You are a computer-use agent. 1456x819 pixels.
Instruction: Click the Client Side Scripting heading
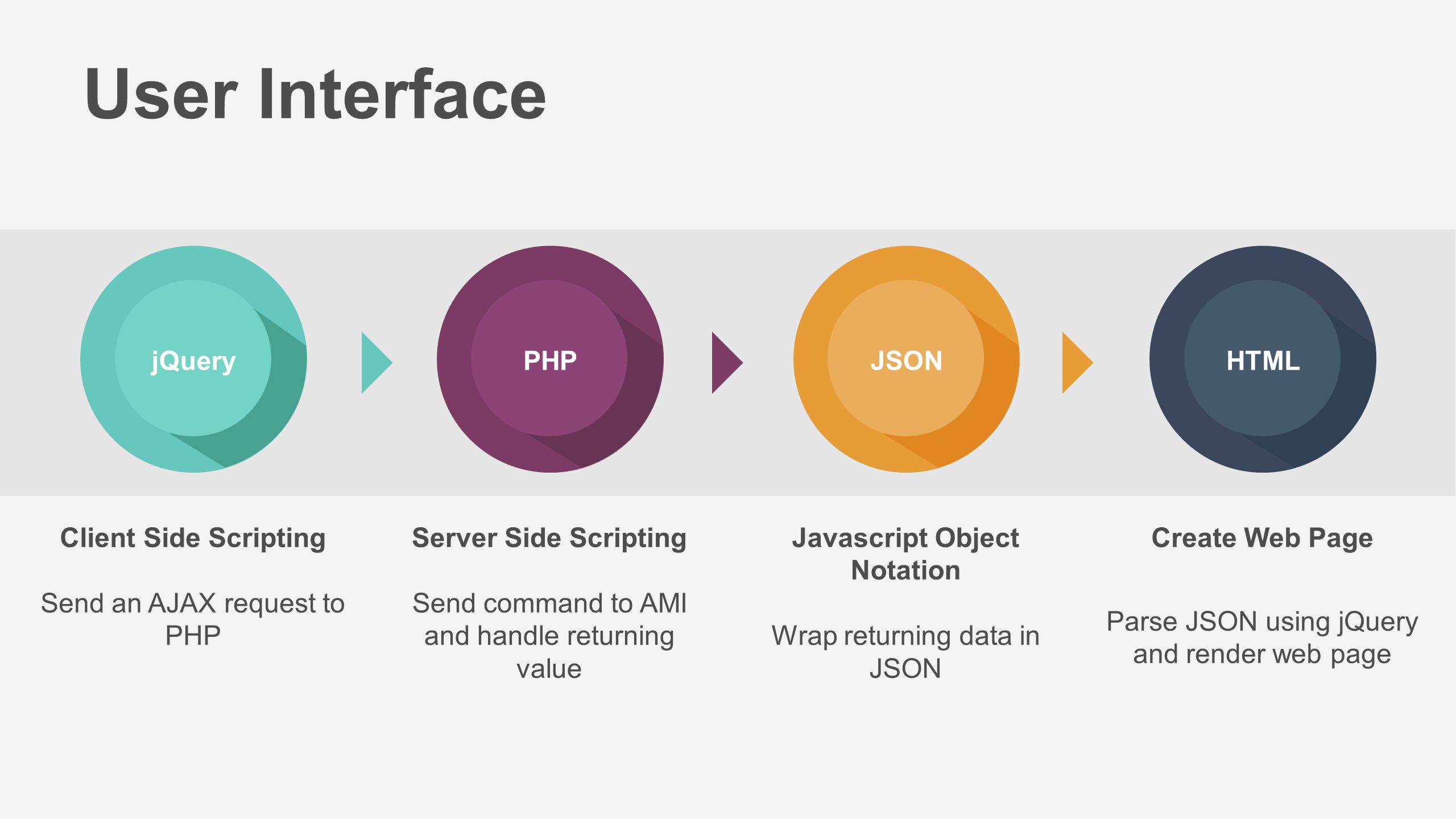tap(193, 538)
